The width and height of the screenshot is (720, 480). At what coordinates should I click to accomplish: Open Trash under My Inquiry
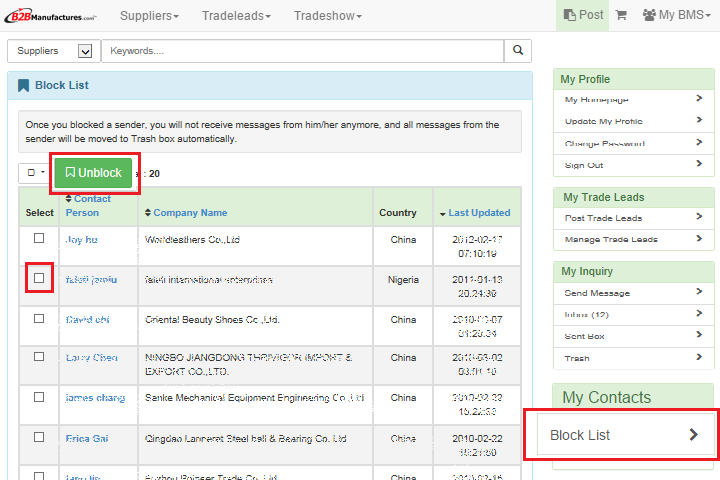[632, 358]
